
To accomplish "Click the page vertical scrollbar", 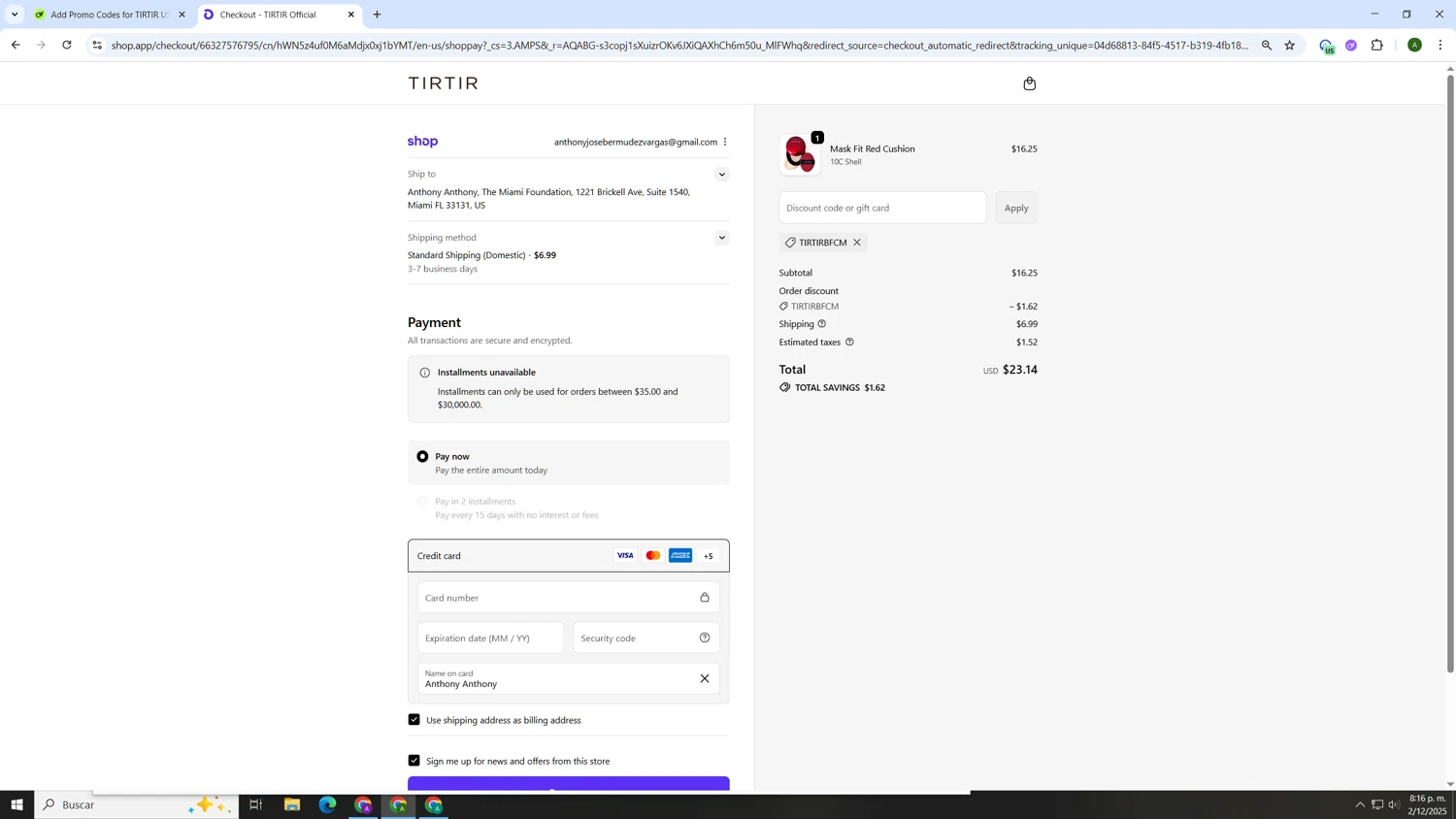I will [1450, 374].
